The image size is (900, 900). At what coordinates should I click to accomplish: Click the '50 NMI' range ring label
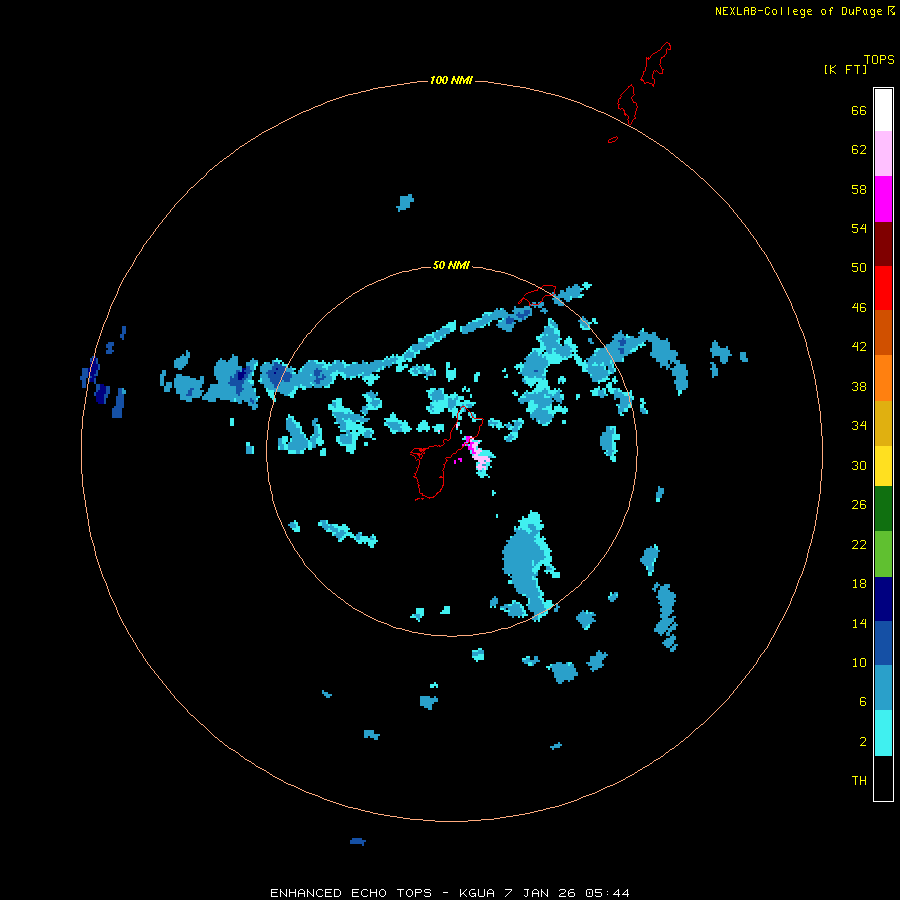(451, 265)
